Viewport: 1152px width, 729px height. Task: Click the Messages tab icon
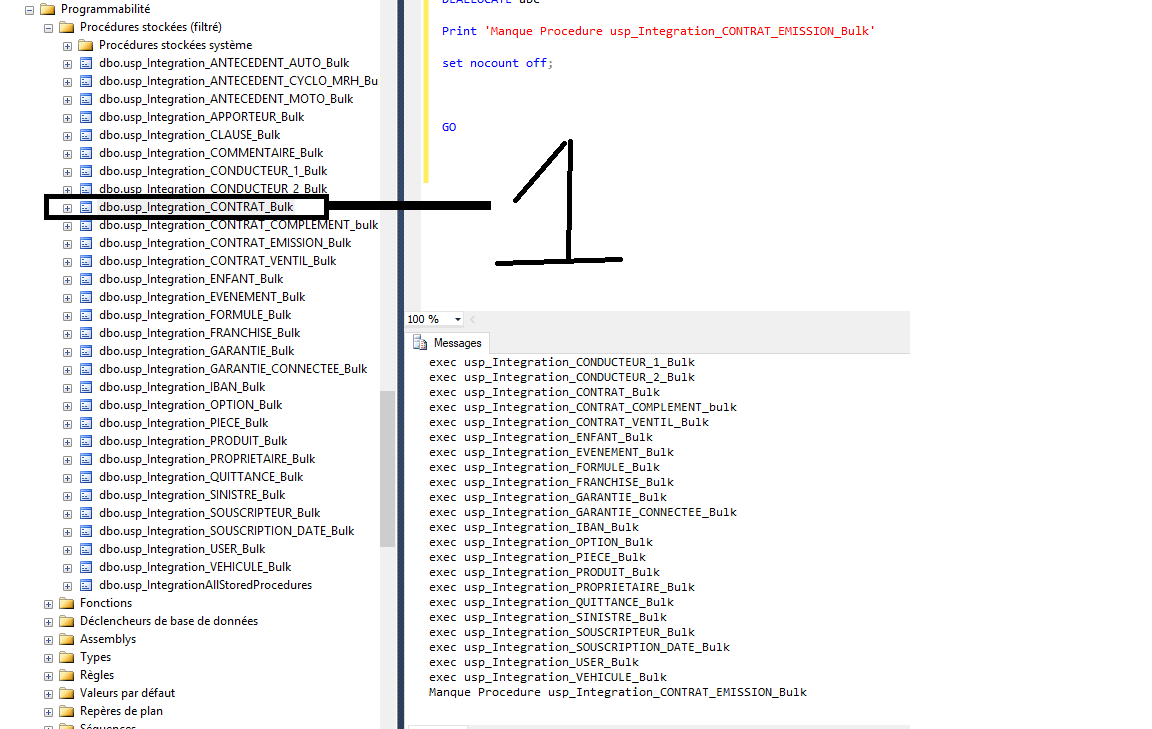tap(420, 342)
